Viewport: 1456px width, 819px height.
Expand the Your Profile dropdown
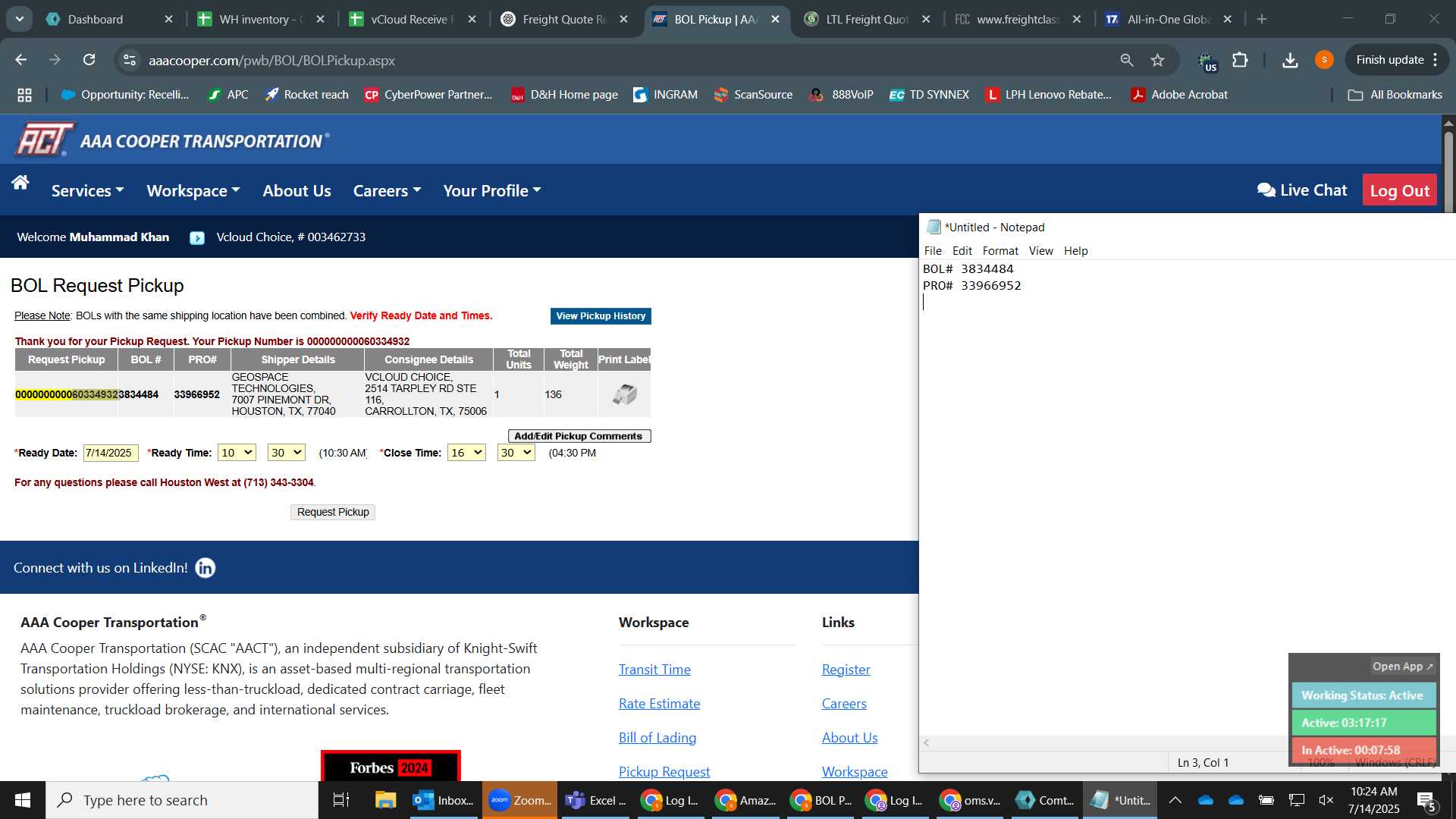tap(492, 191)
